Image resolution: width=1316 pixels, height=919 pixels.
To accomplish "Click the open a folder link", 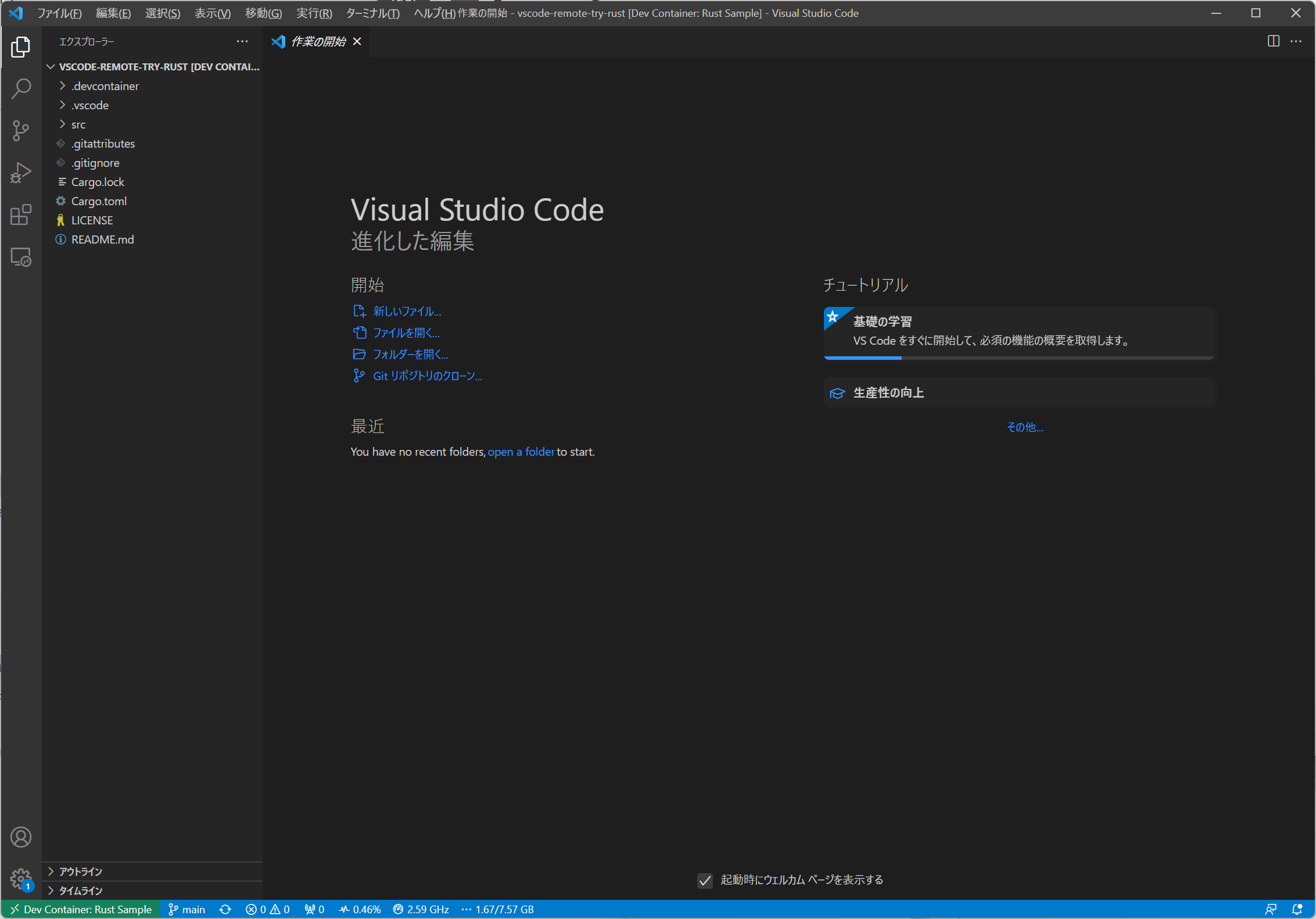I will (521, 452).
